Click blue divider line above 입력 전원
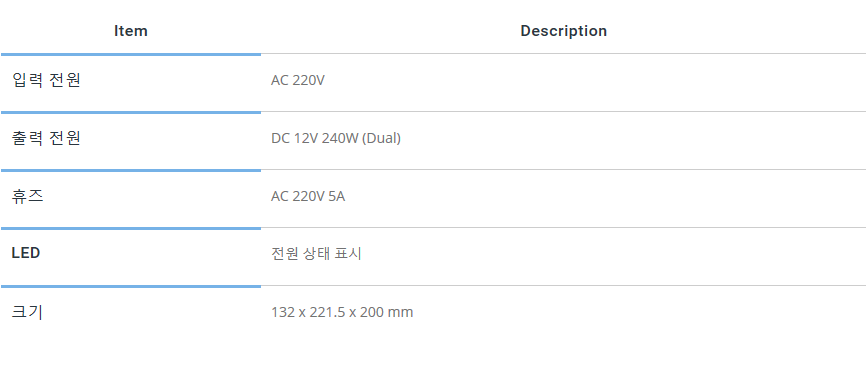 tap(131, 55)
